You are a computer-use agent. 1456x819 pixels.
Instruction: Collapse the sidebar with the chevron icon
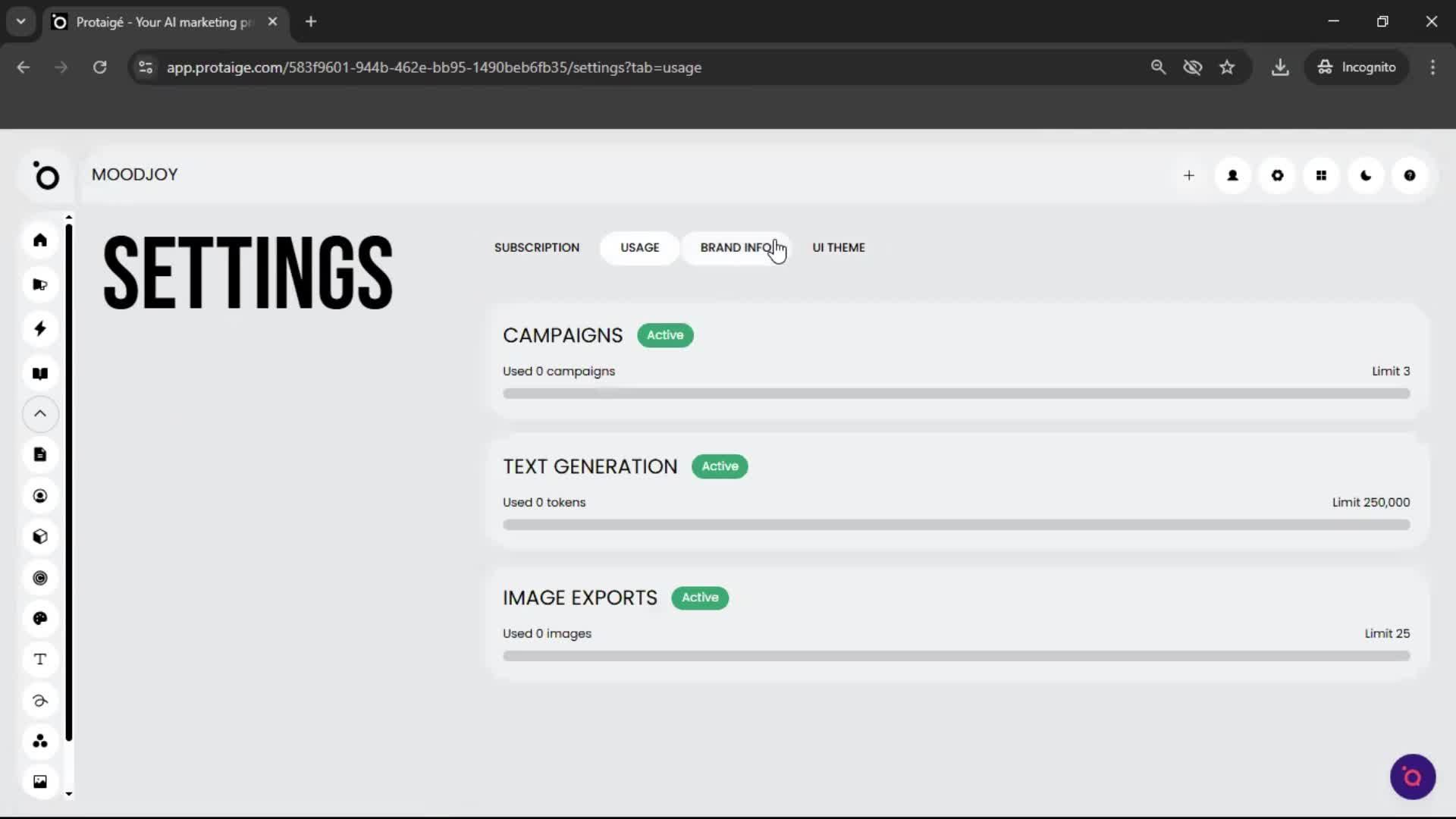point(40,414)
